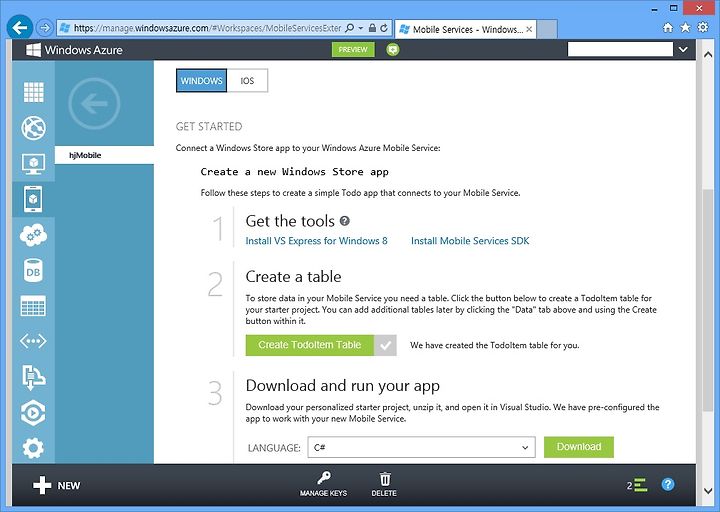Click browser back arrow button
This screenshot has height=512, width=720.
click(x=20, y=28)
